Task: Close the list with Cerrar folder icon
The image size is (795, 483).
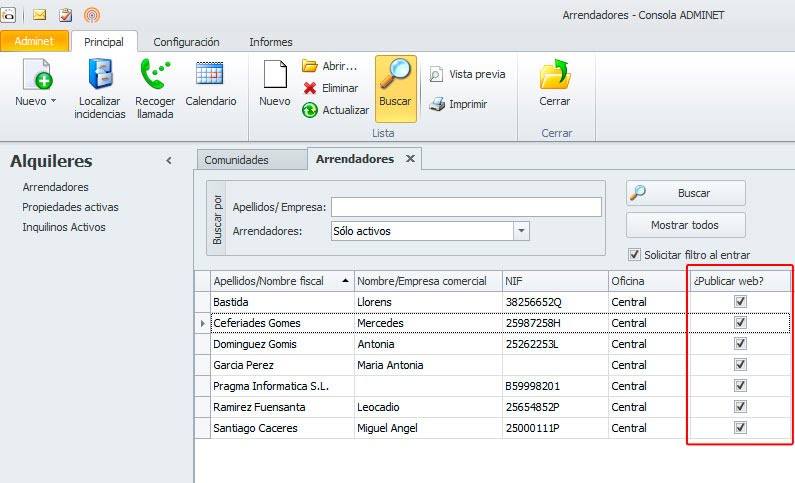Action: [x=554, y=76]
